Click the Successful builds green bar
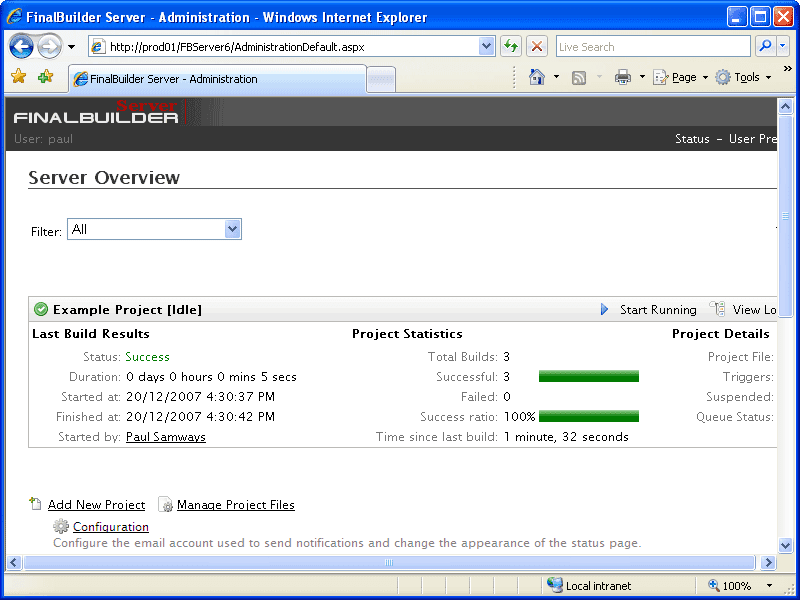 point(589,377)
